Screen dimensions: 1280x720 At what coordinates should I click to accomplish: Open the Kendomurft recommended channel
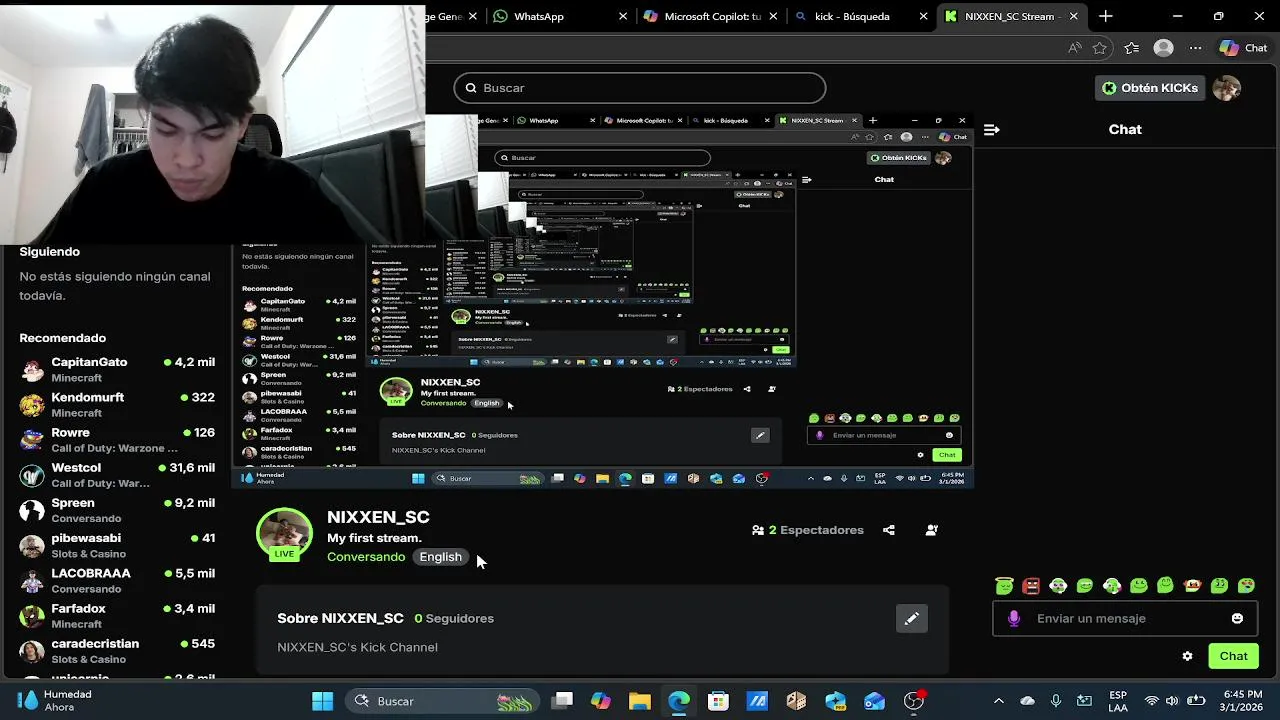117,404
